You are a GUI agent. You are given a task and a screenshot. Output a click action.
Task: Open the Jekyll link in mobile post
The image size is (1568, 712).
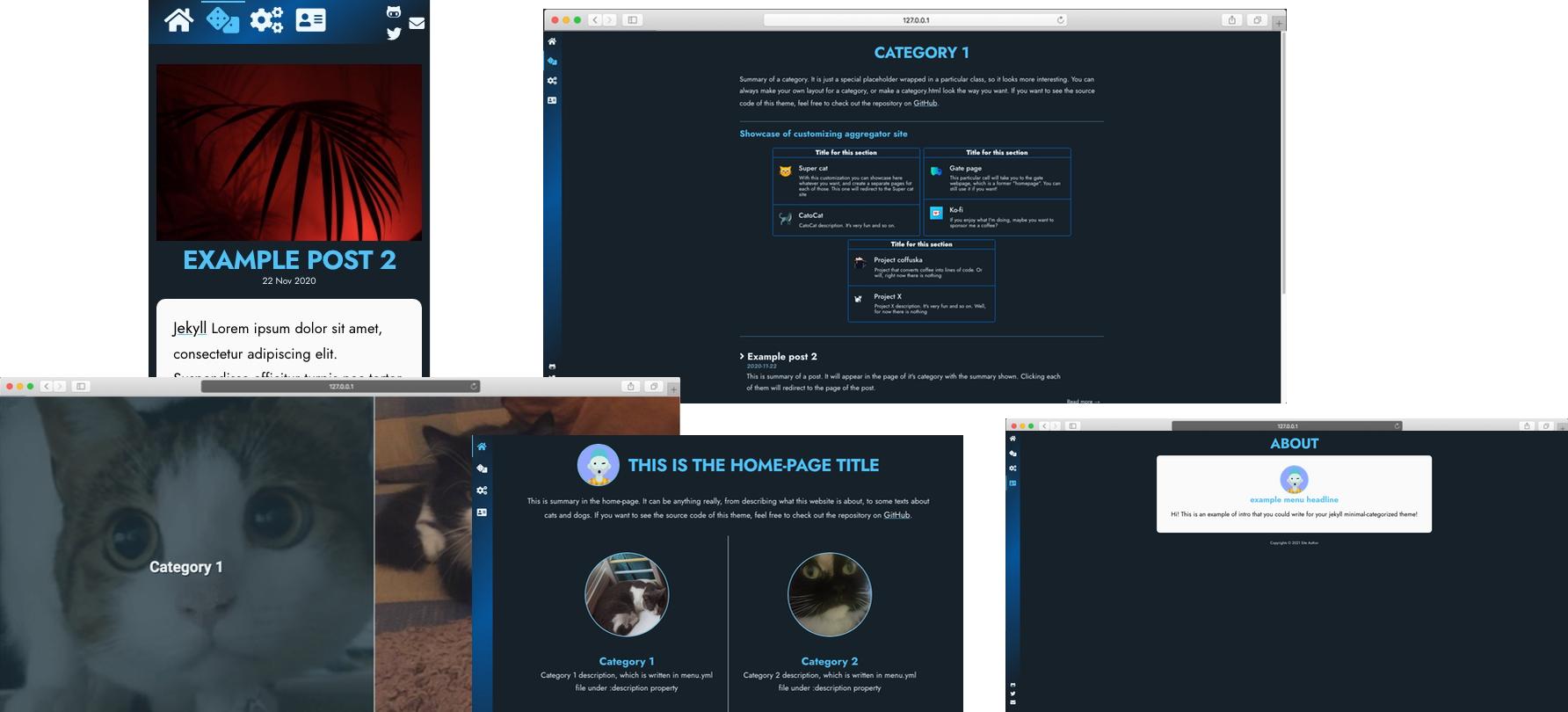[x=190, y=328]
